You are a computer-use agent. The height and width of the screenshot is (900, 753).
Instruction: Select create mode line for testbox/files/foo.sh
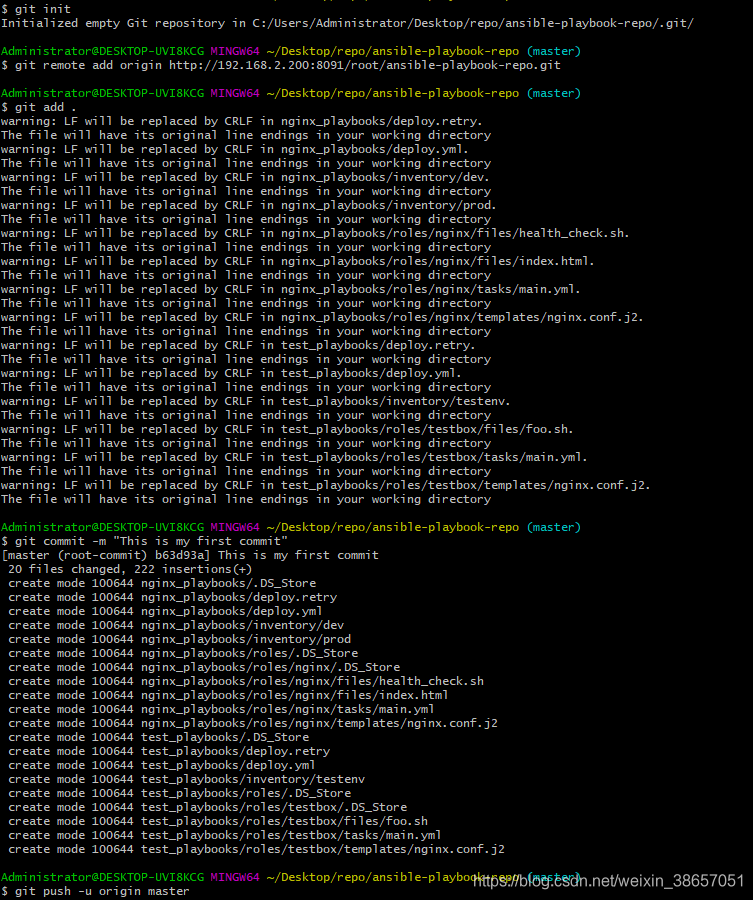[218, 821]
